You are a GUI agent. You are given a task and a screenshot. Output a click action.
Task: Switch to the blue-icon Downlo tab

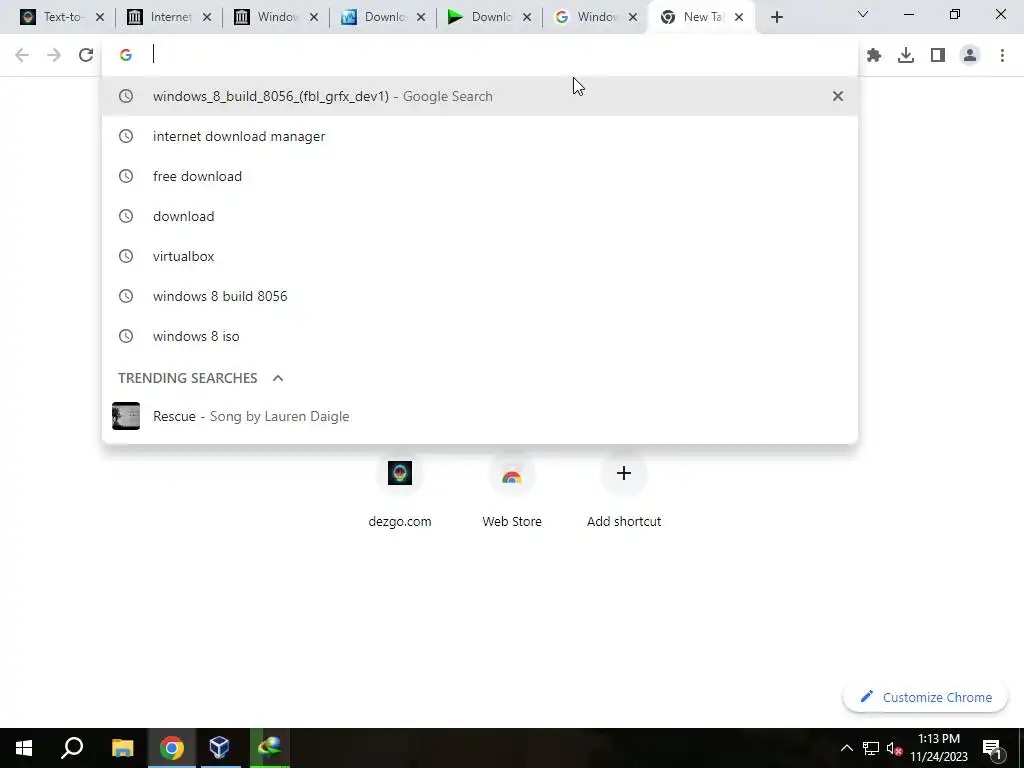pos(374,17)
